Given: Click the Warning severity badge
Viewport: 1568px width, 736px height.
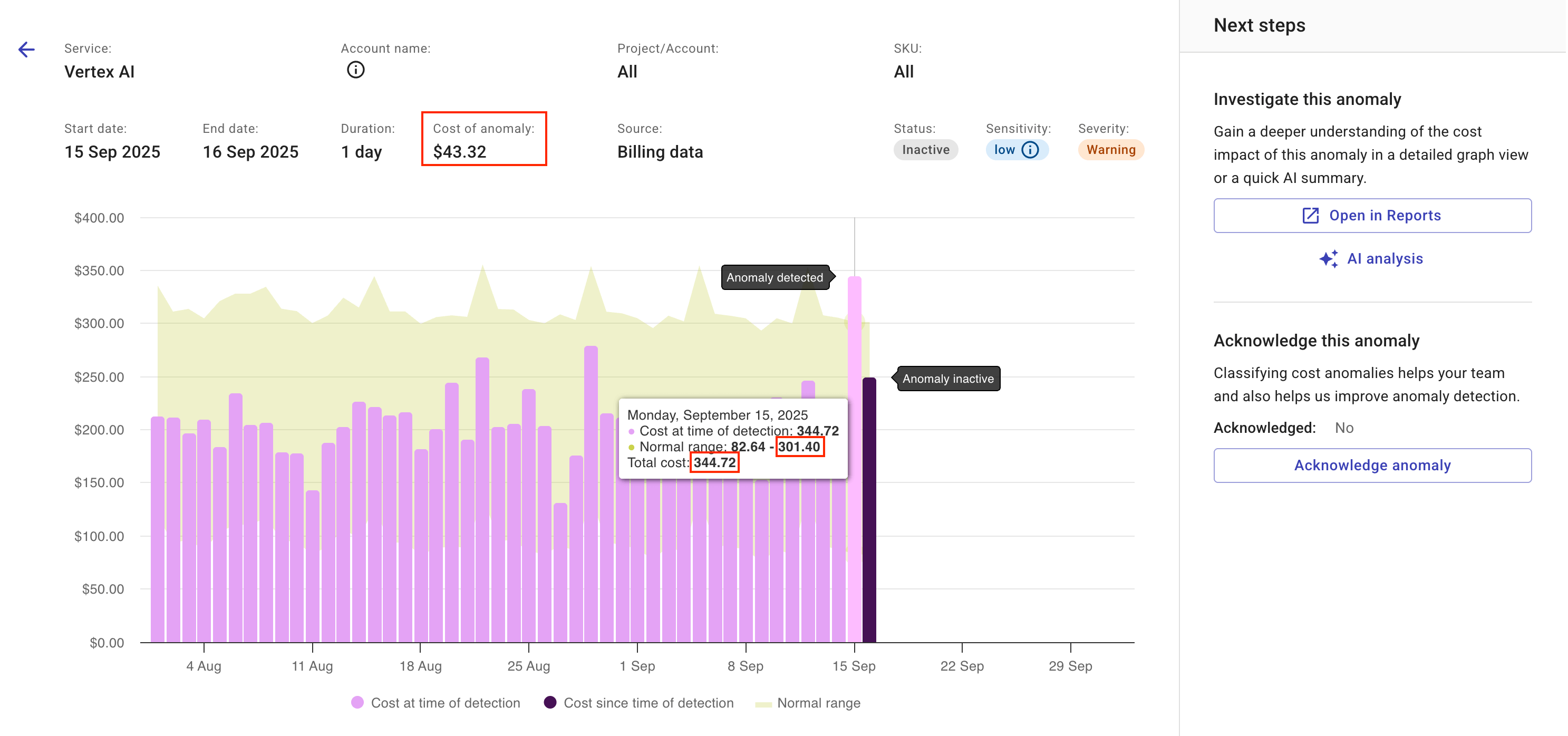Looking at the screenshot, I should 1110,150.
